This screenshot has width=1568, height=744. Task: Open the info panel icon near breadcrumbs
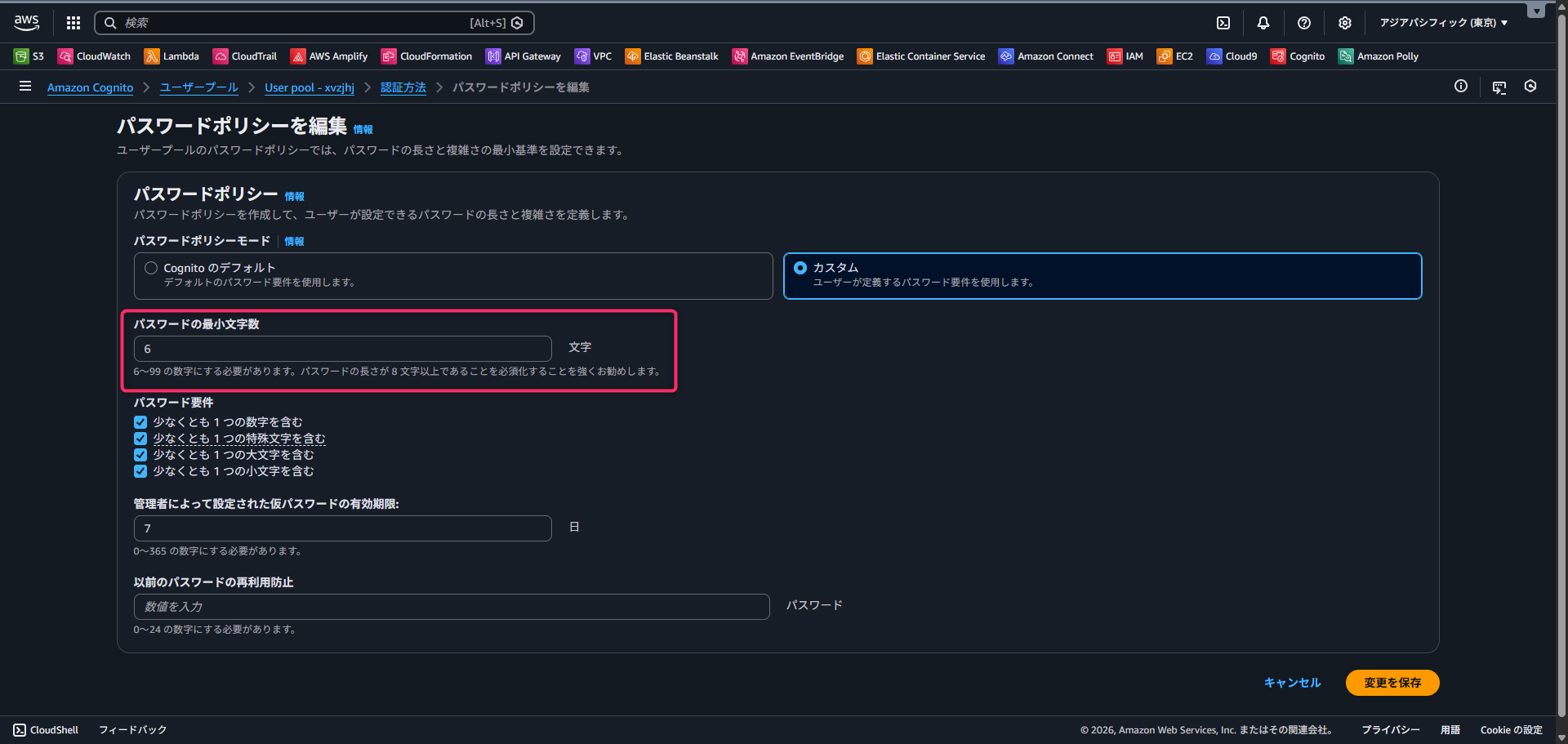pyautogui.click(x=1461, y=86)
